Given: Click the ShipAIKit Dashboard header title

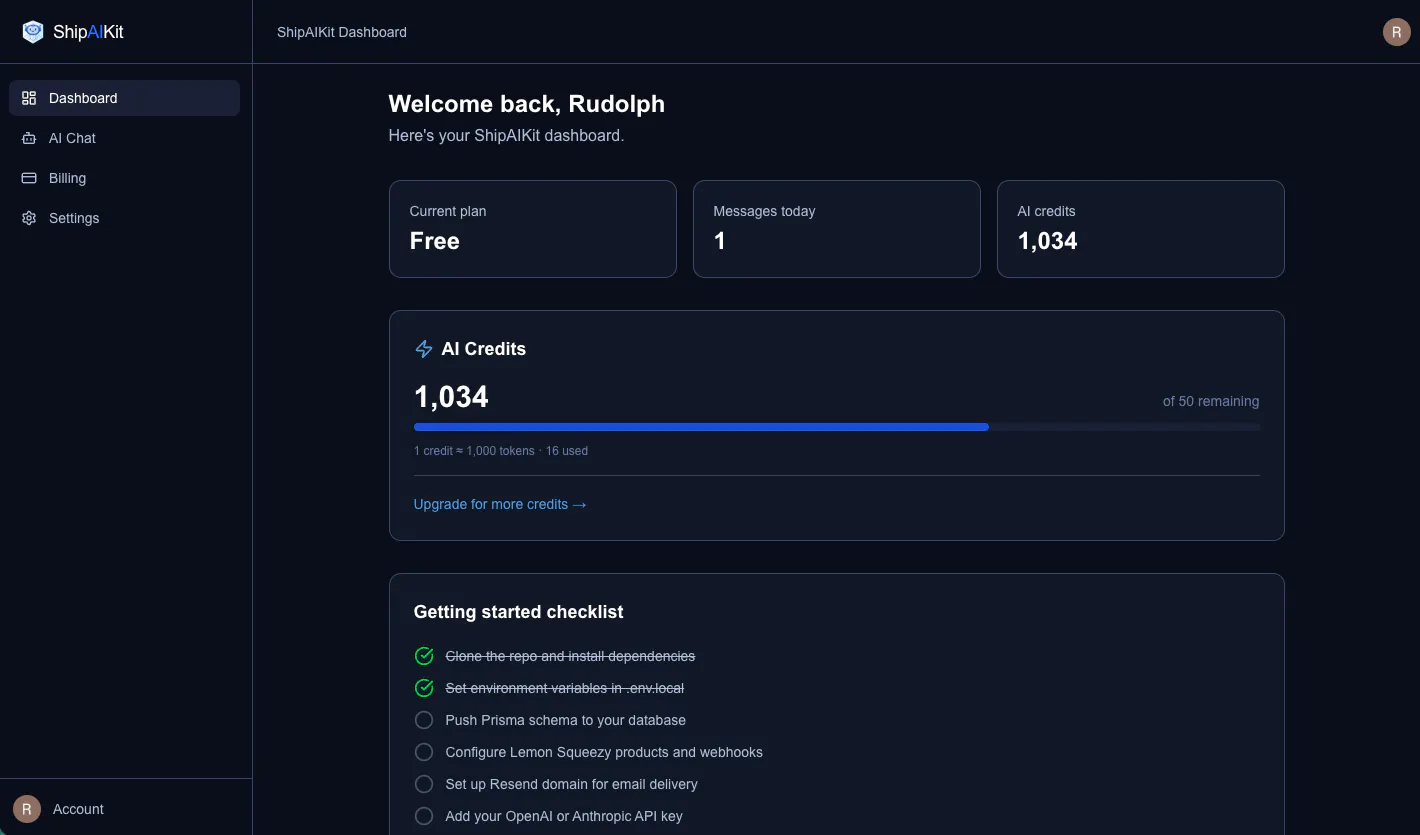Looking at the screenshot, I should click(342, 32).
